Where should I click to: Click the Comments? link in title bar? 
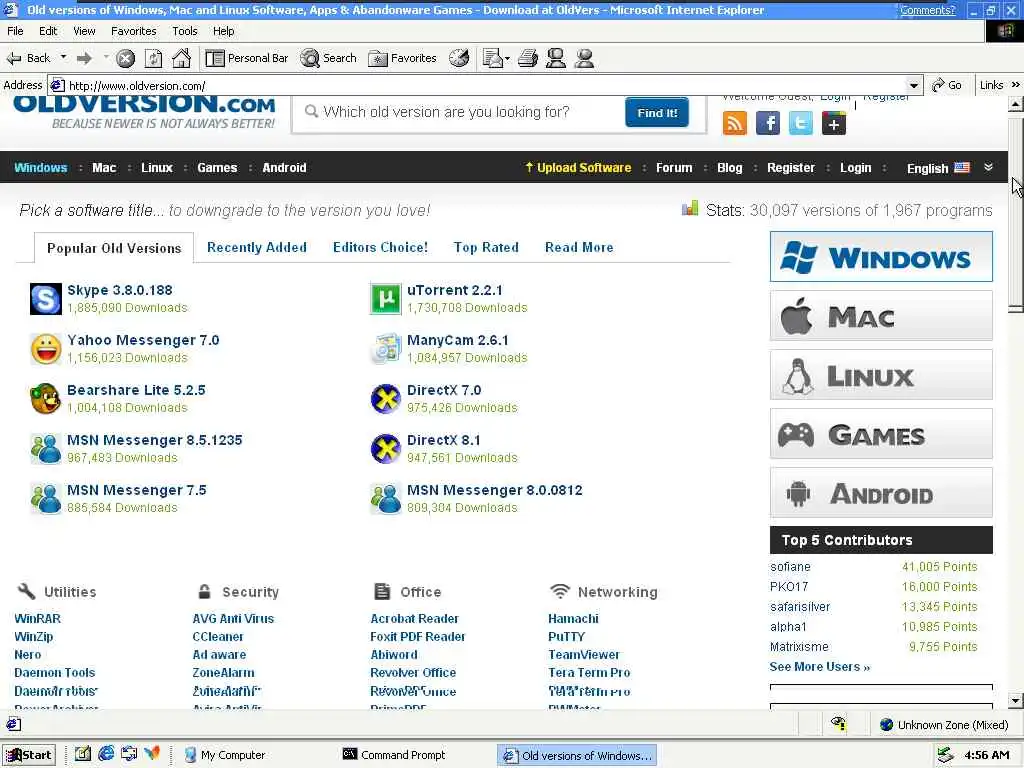[x=927, y=10]
